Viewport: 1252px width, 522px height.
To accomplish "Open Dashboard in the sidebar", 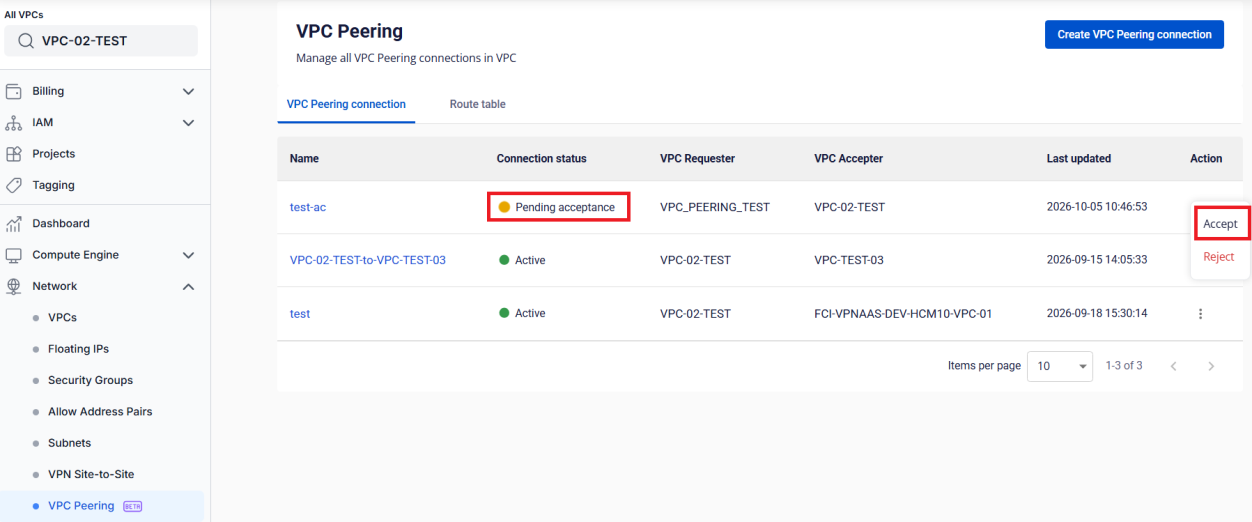I will pos(60,224).
